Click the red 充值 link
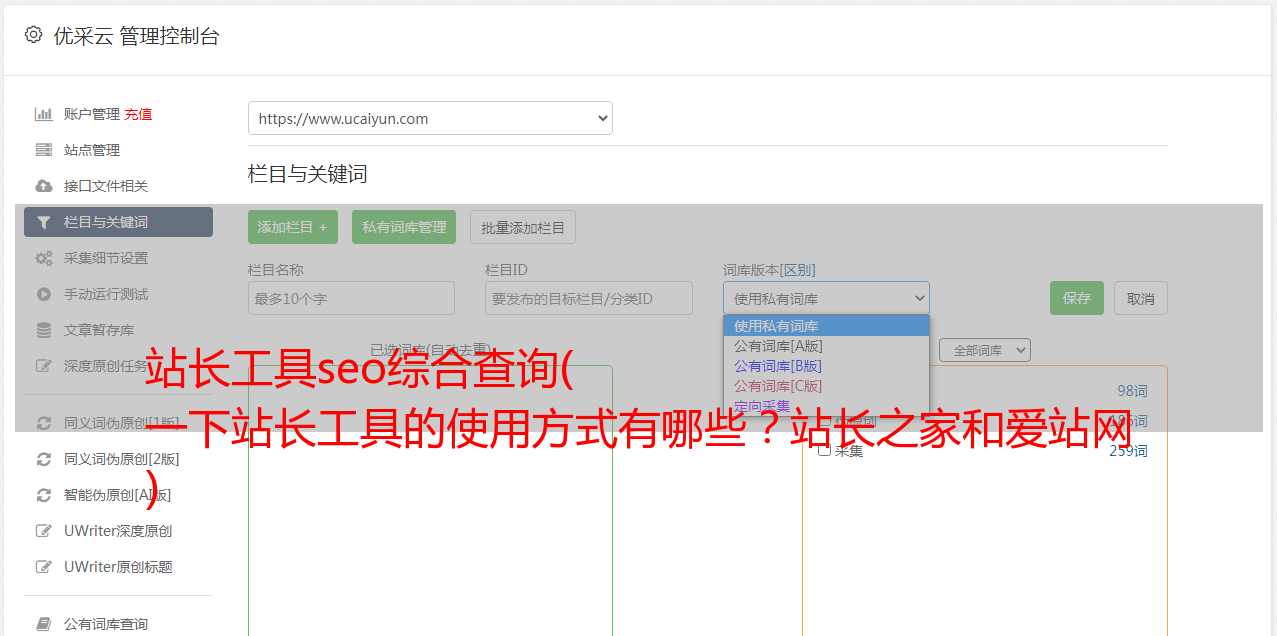 [x=138, y=114]
